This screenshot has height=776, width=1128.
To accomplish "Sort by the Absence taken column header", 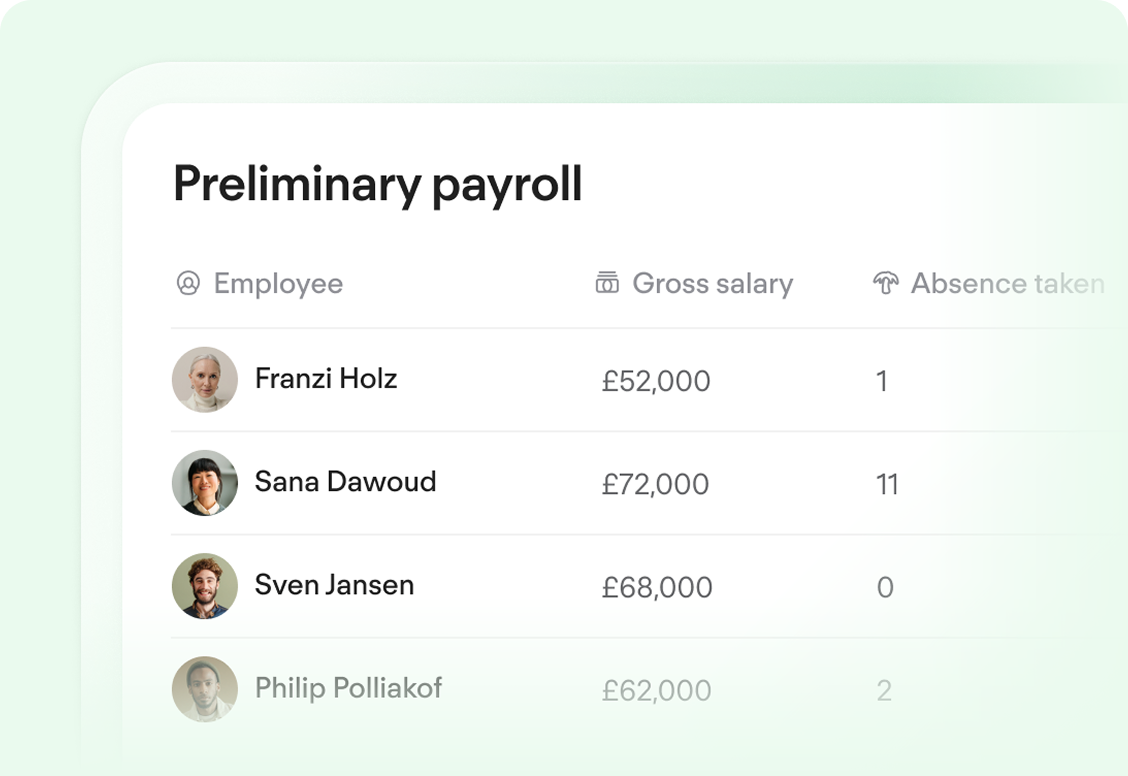I will (x=1005, y=283).
